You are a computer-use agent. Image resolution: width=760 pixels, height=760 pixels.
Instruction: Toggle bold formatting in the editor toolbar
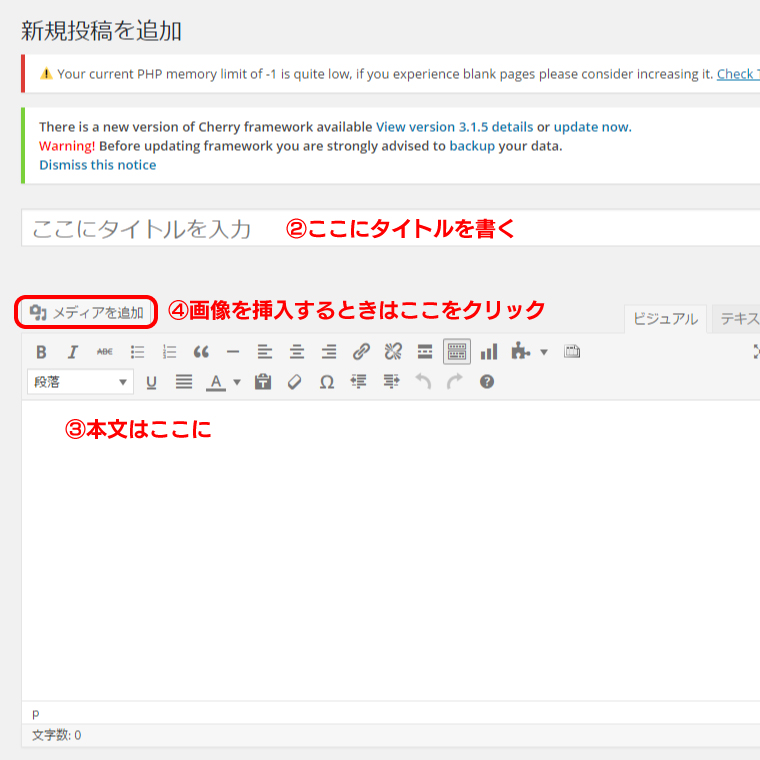point(41,352)
